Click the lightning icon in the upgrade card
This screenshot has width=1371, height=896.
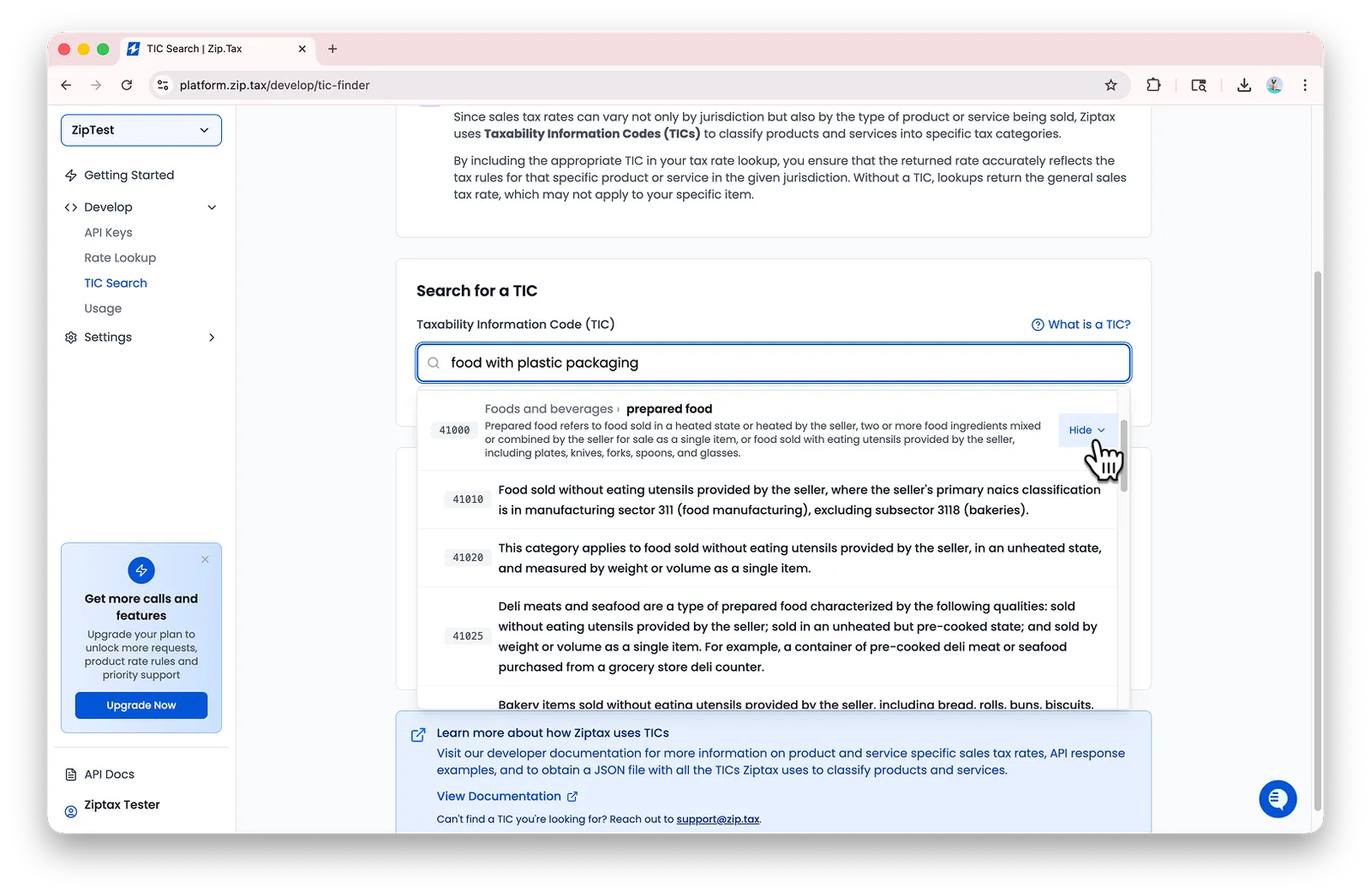tap(141, 570)
